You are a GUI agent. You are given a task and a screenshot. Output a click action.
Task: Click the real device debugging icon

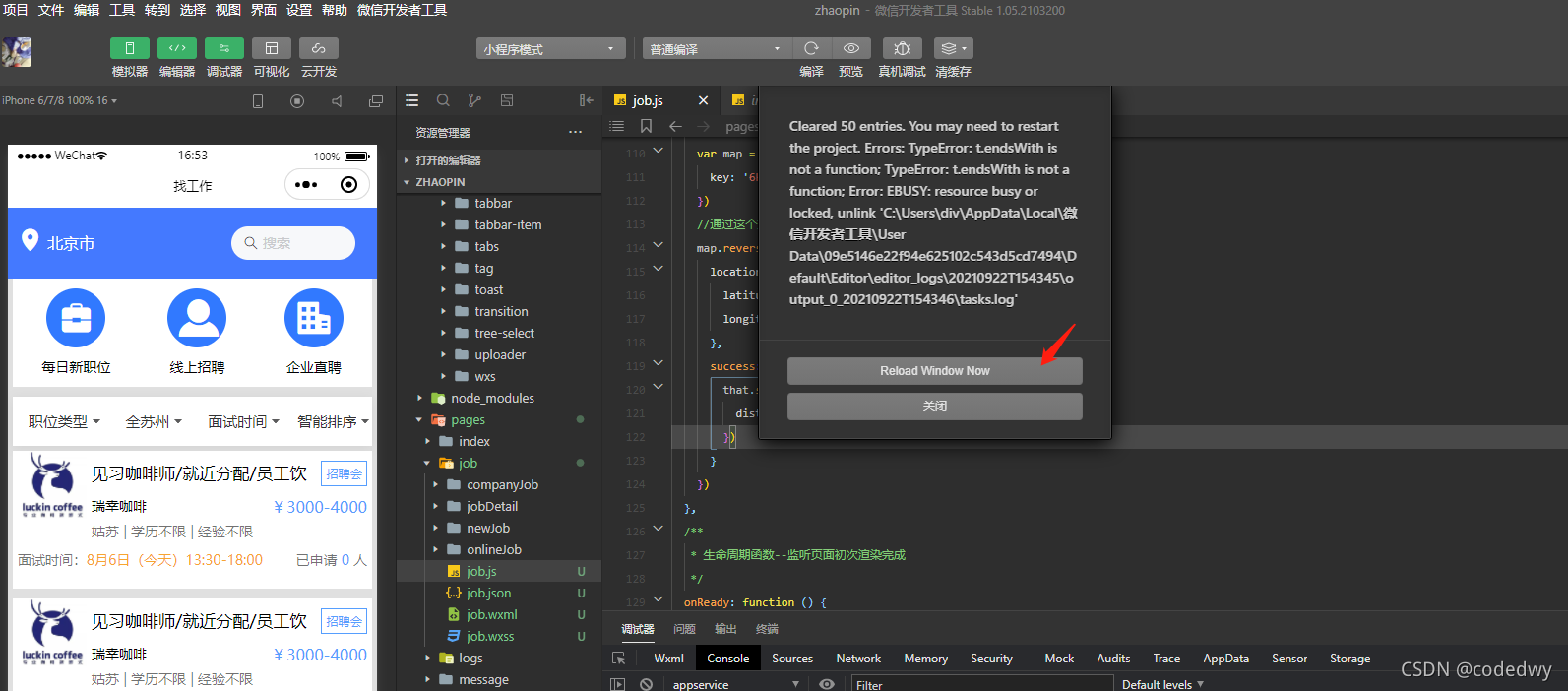click(x=902, y=48)
